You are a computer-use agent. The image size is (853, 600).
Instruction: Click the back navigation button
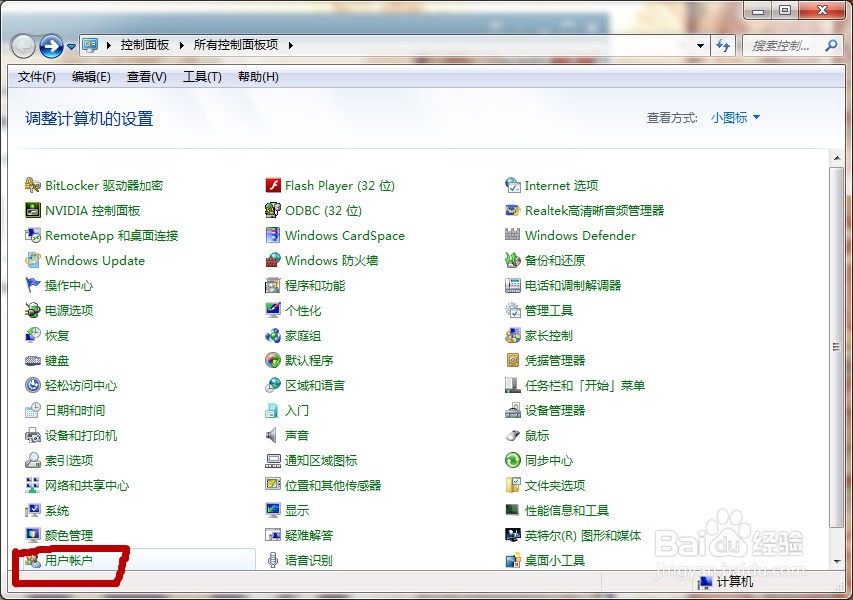tap(23, 46)
